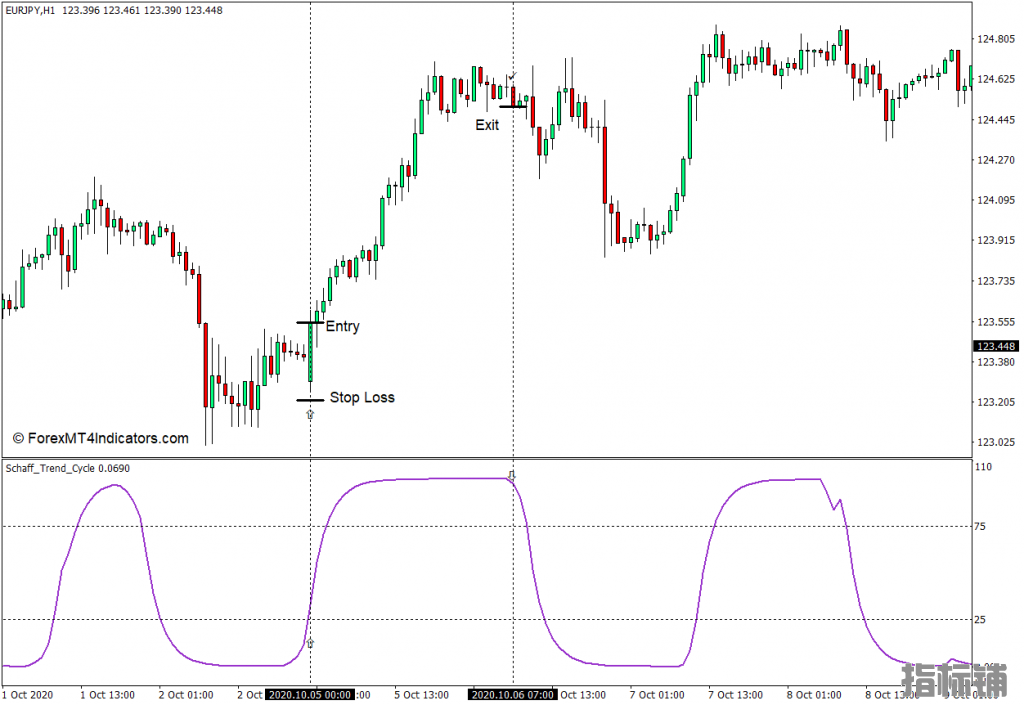Click the down arrow atop the indicator window
The height and width of the screenshot is (705, 1024).
(512, 475)
